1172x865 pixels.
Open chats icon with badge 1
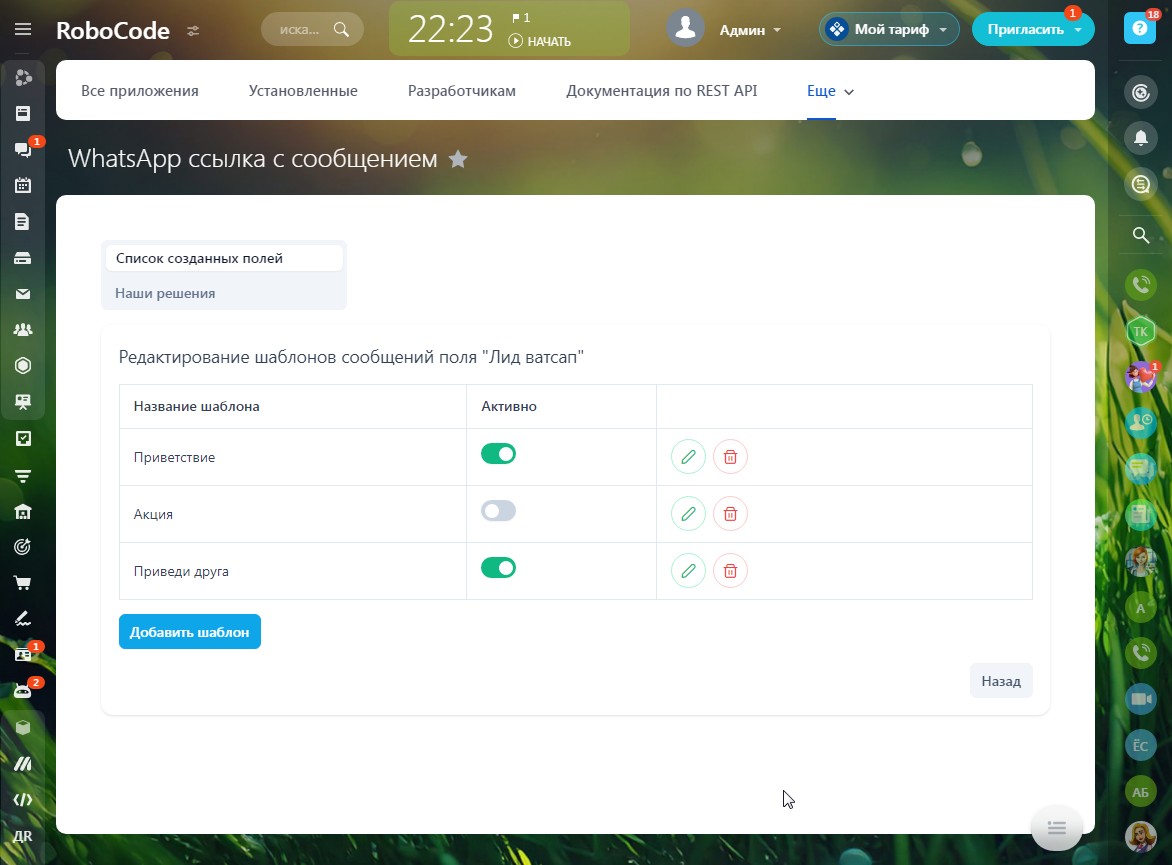[23, 149]
